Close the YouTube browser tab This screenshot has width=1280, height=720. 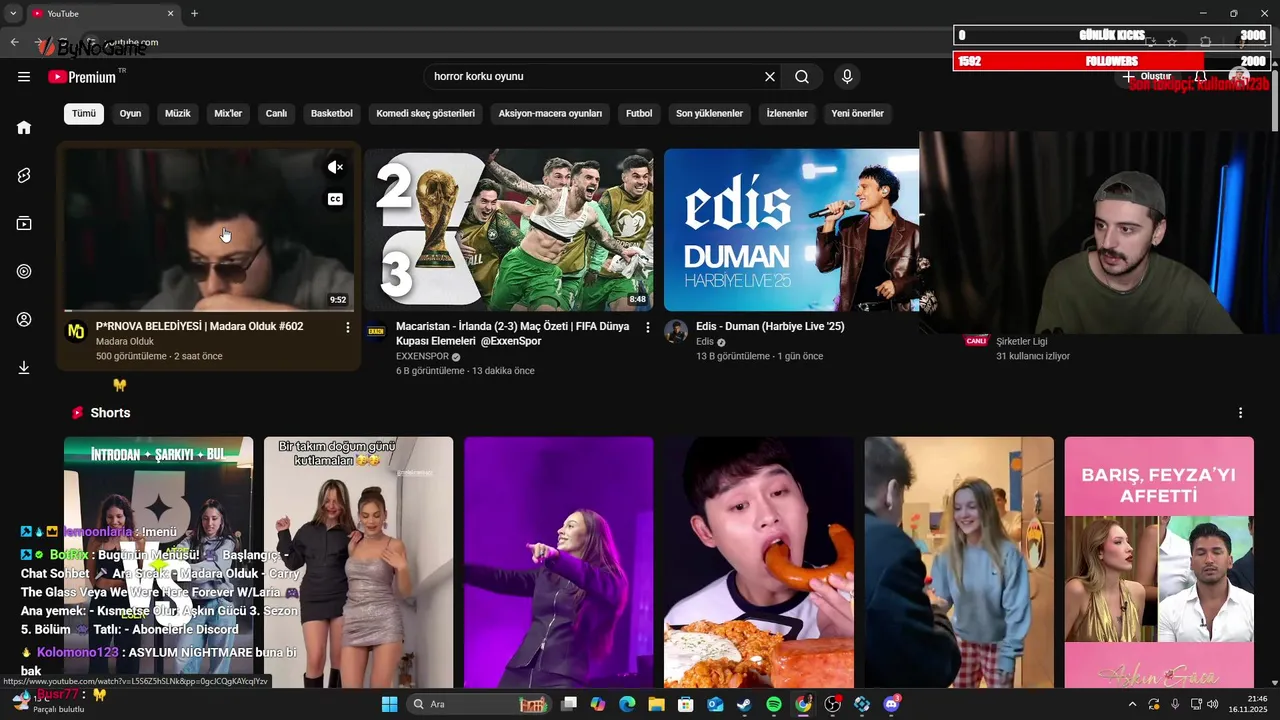coord(170,13)
